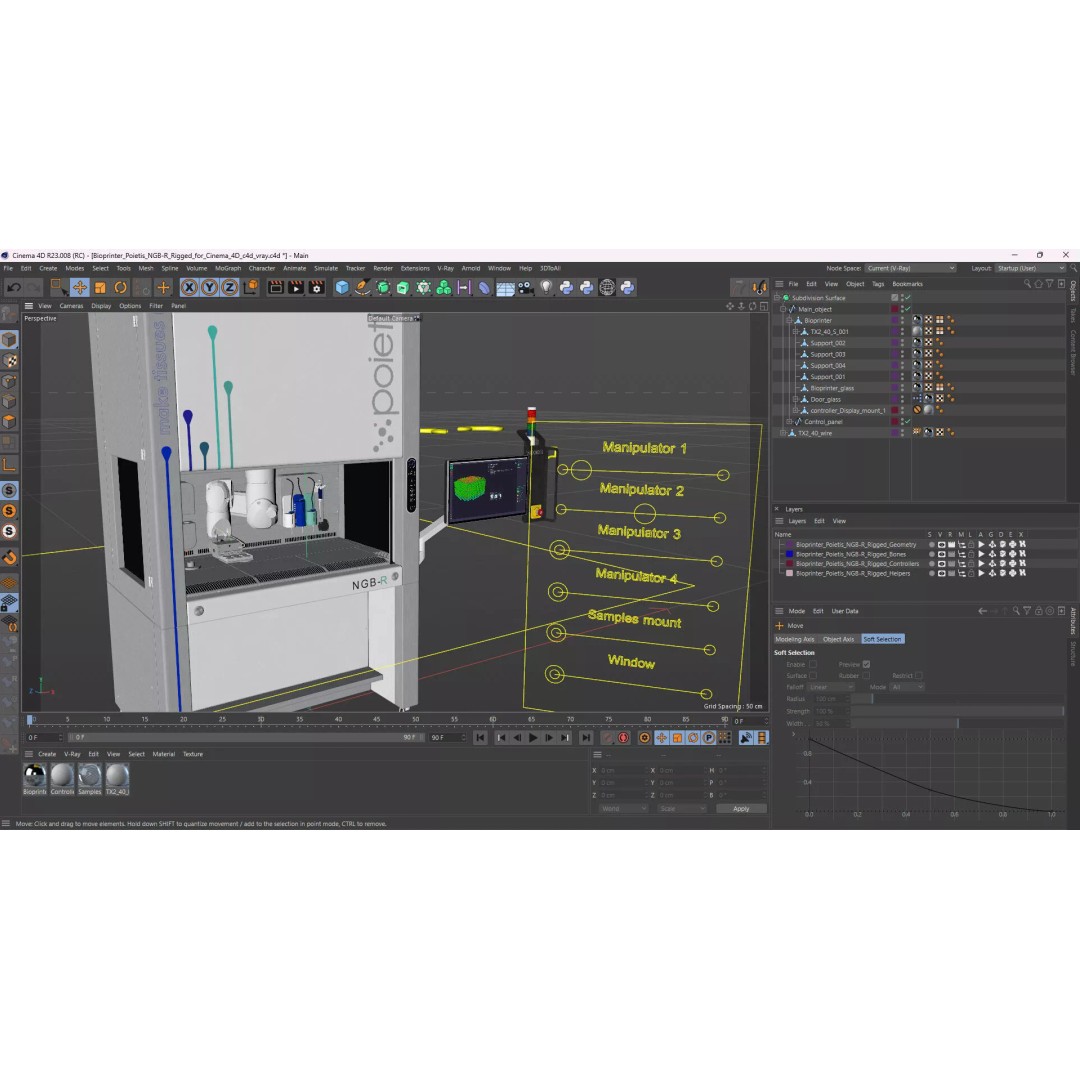Viewport: 1080px width, 1080px height.
Task: Click the Apply button in coordinates panel
Action: 741,809
